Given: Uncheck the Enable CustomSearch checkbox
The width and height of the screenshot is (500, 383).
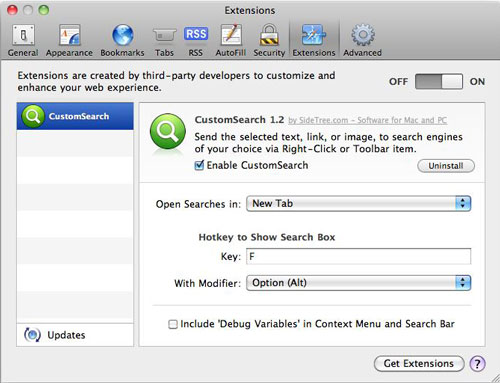Looking at the screenshot, I should [x=199, y=165].
